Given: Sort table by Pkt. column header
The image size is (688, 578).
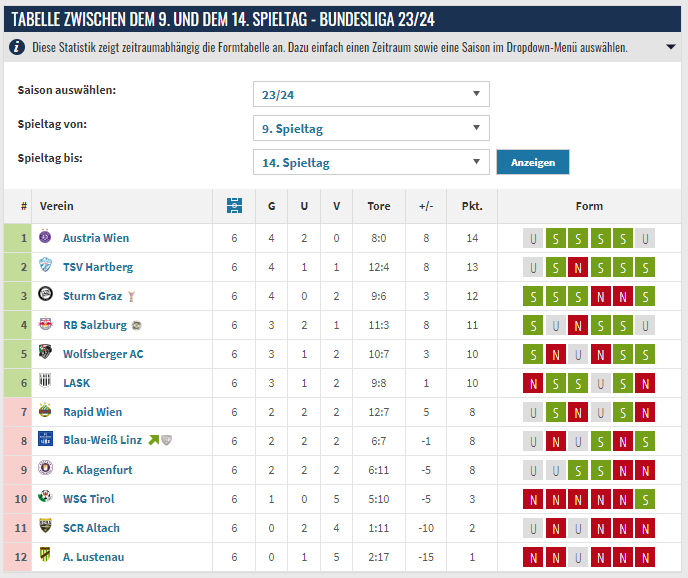Looking at the screenshot, I should pos(472,206).
